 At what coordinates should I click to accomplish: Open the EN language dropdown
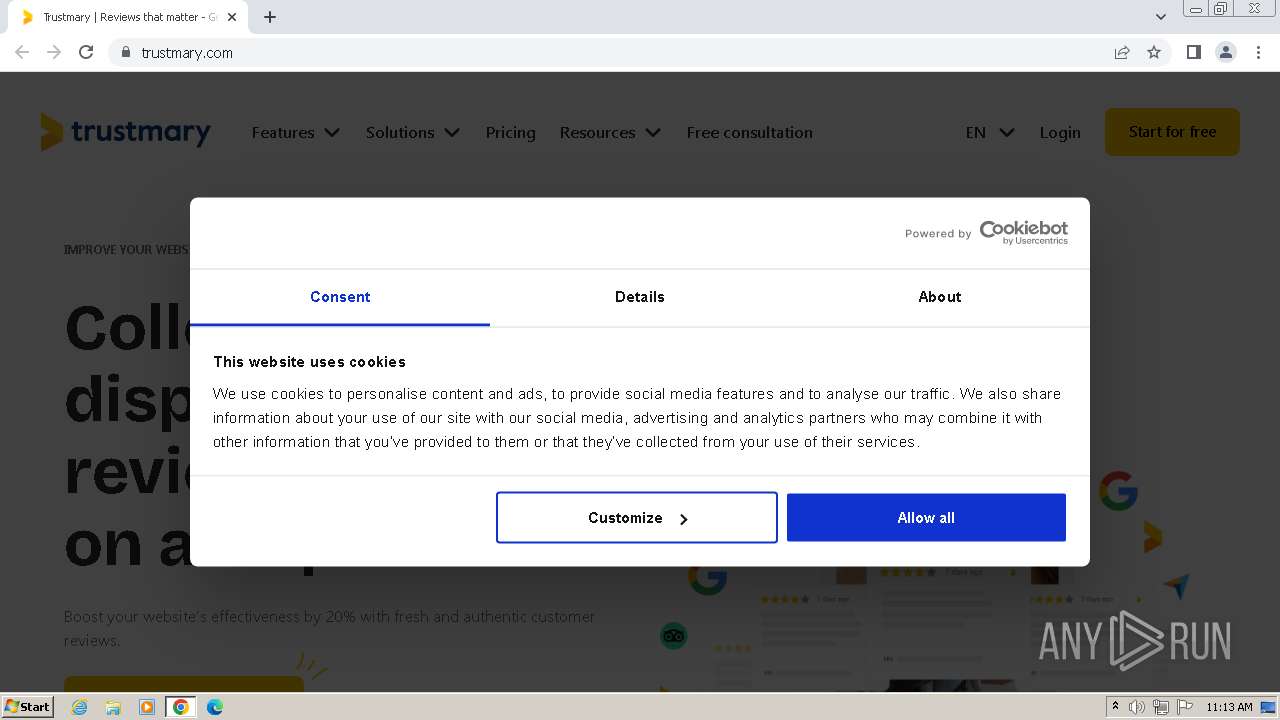tap(990, 132)
